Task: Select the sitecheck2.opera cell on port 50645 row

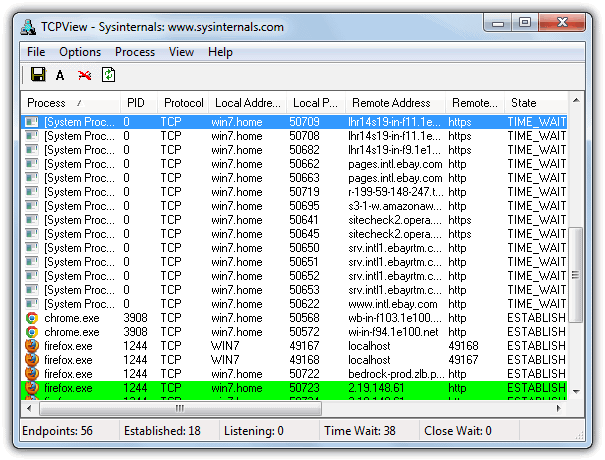Action: pyautogui.click(x=395, y=234)
